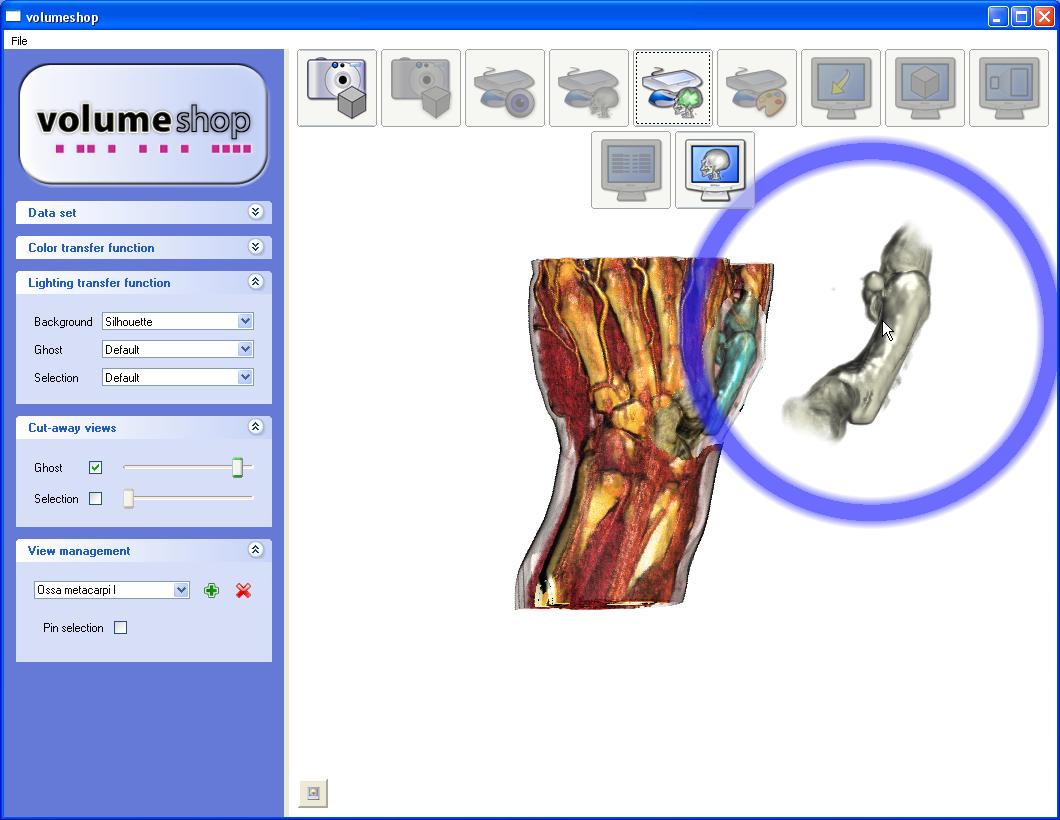
Task: Click the monitor with skull icon
Action: click(x=715, y=170)
